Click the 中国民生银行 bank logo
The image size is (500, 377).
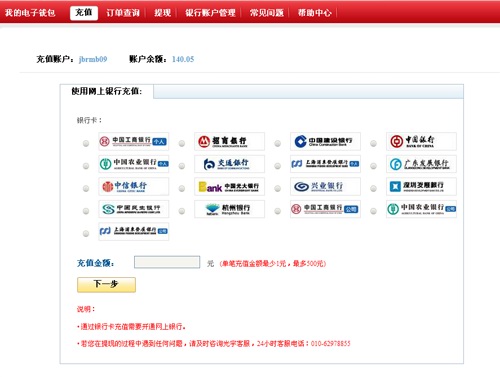point(134,209)
